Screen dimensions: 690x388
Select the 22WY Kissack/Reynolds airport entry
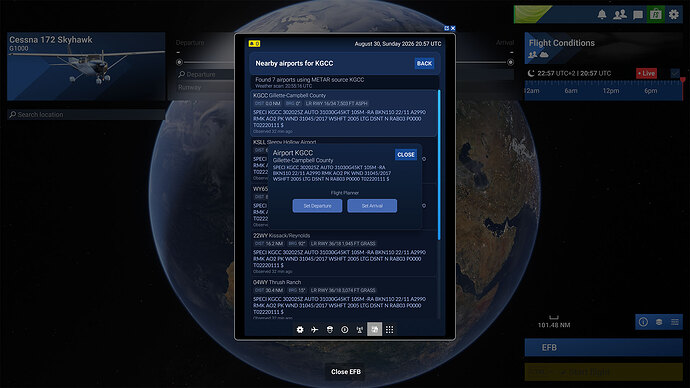click(x=344, y=253)
